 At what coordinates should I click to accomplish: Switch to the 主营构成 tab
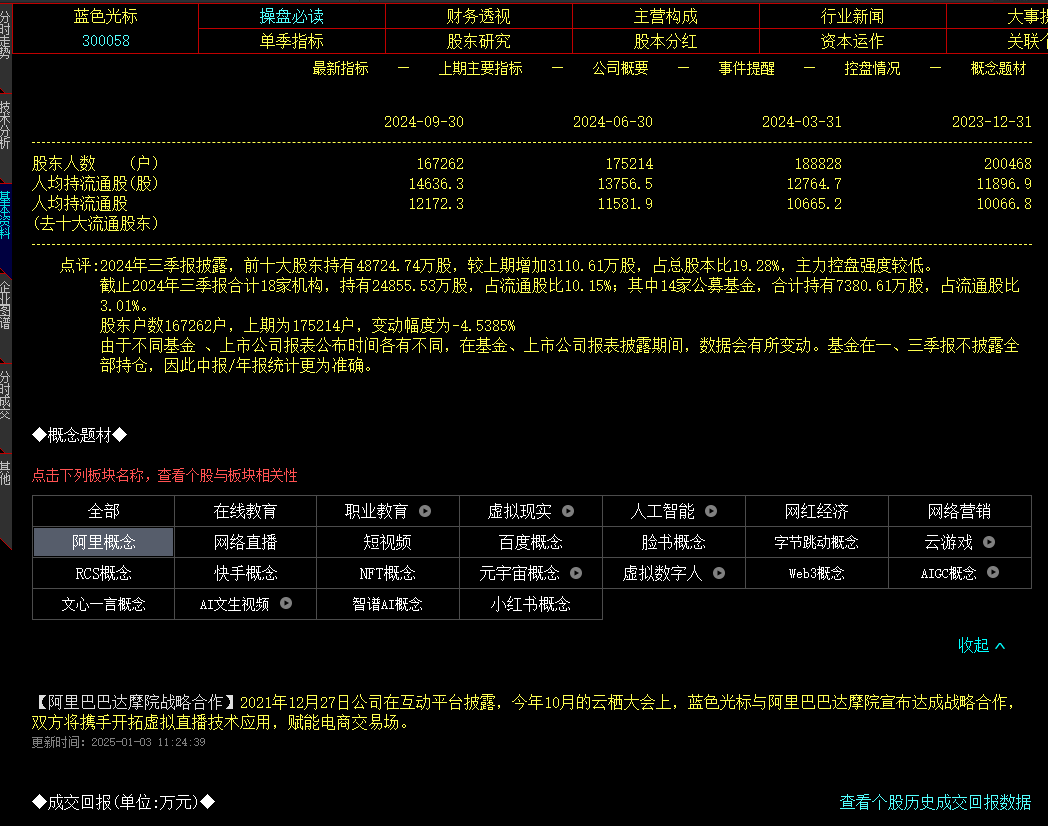(666, 16)
